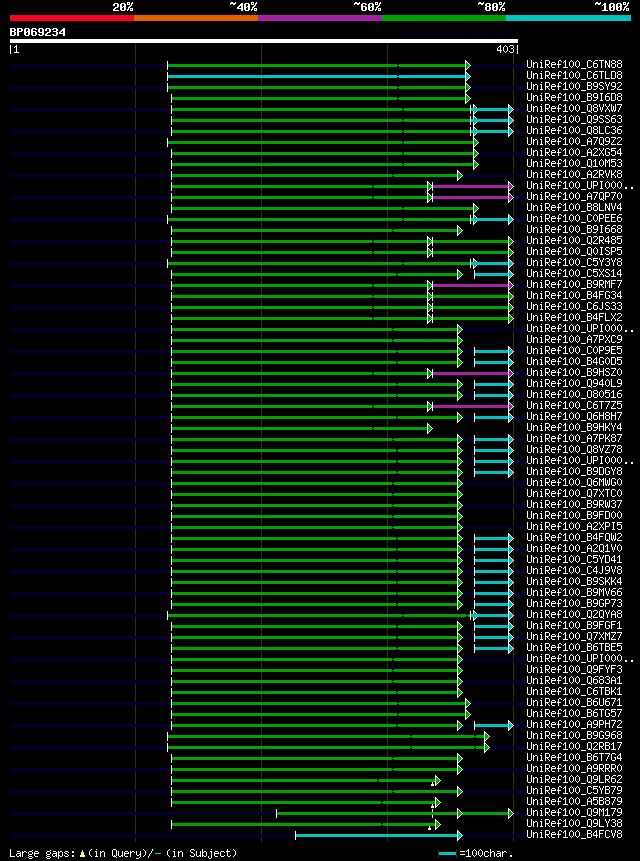Open the UniRef100_B4FCV8 entry

coord(574,834)
